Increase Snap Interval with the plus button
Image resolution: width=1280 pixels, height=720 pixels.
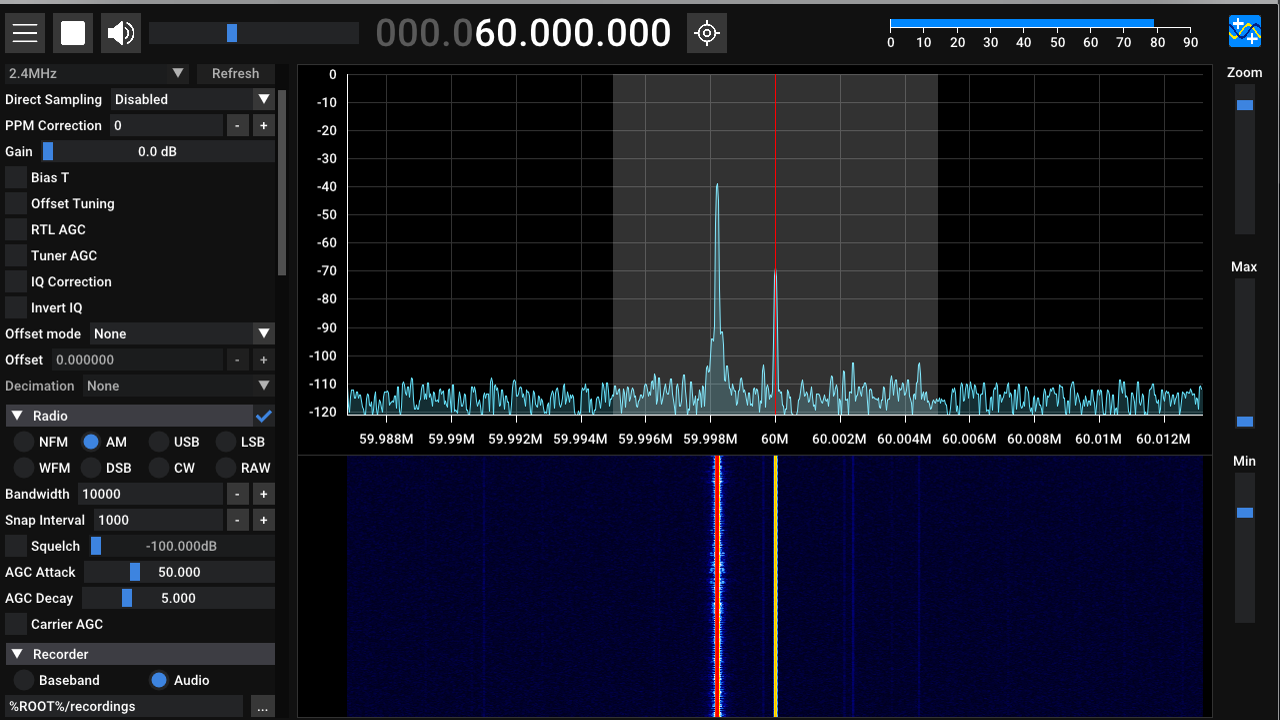tap(263, 519)
